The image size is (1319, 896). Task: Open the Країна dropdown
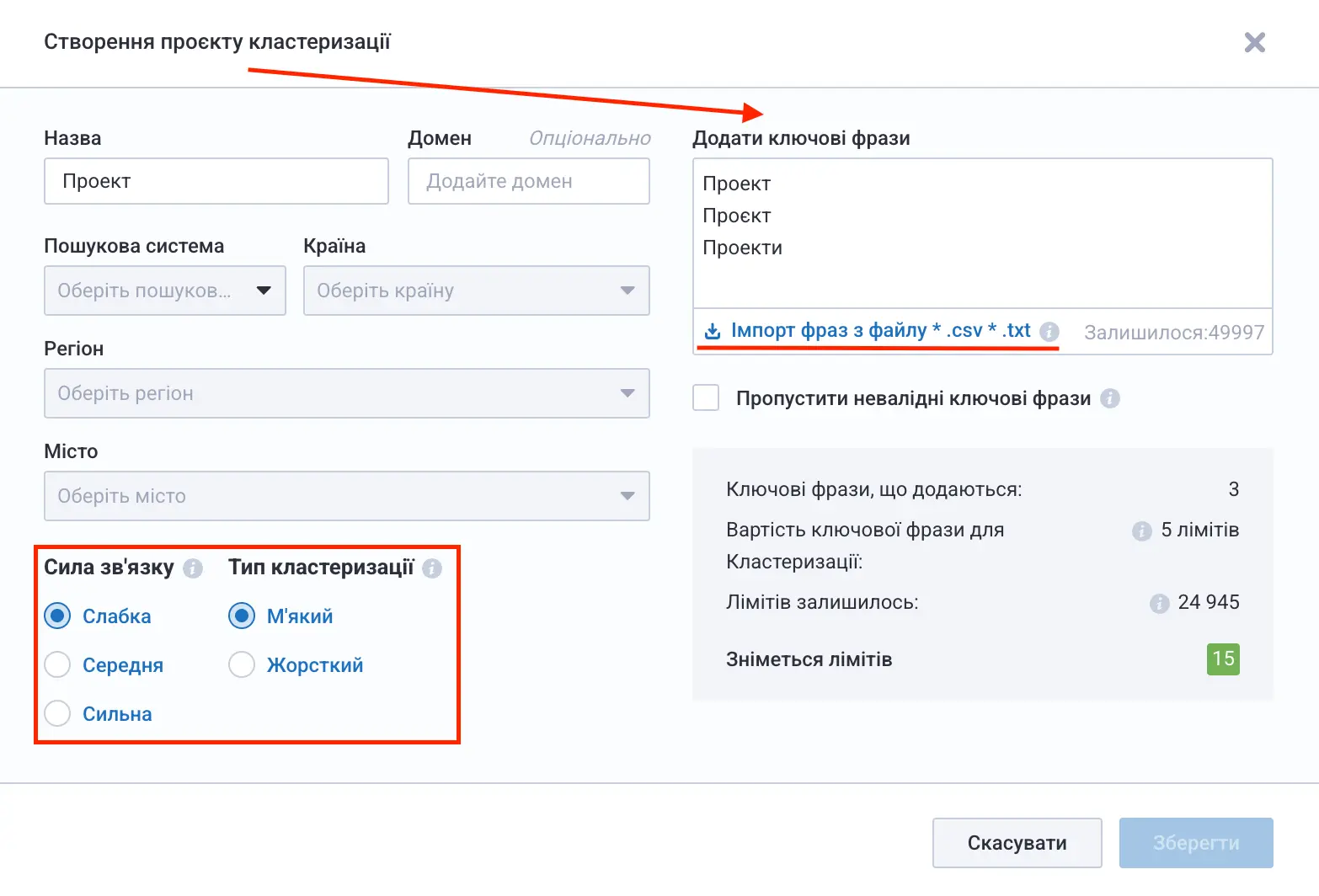click(477, 291)
